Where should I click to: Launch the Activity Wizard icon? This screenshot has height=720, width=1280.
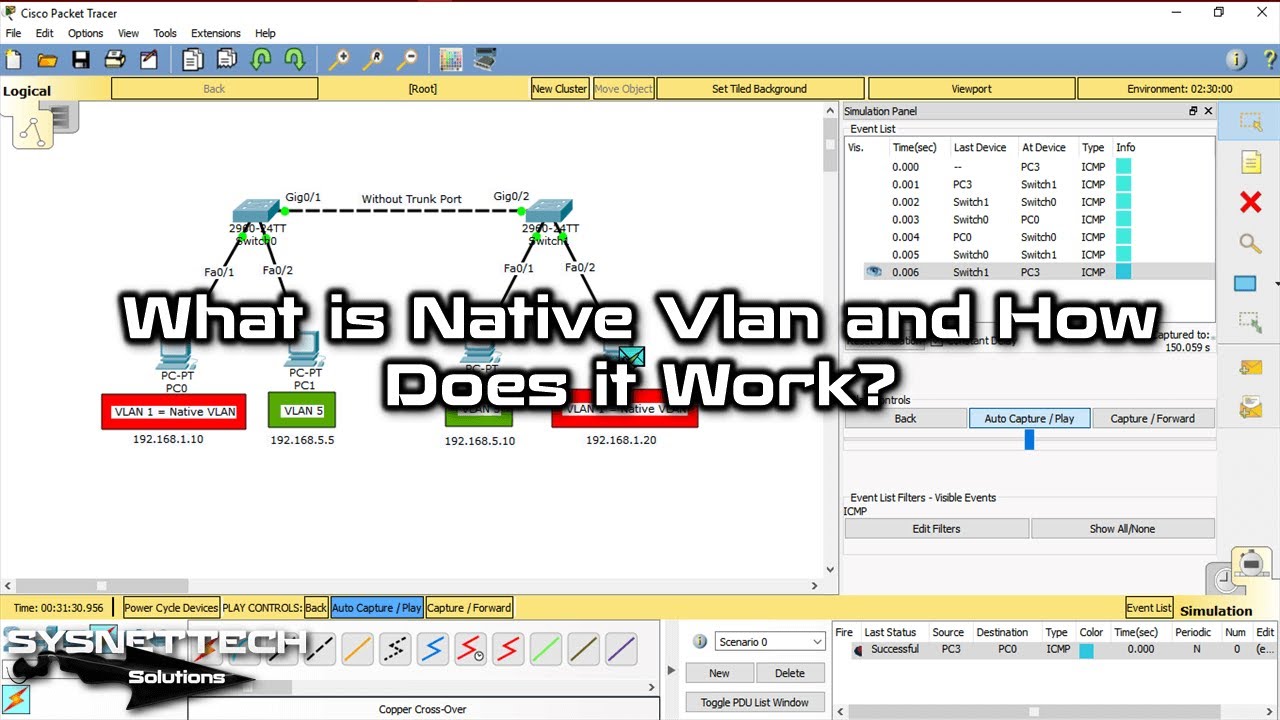148,60
